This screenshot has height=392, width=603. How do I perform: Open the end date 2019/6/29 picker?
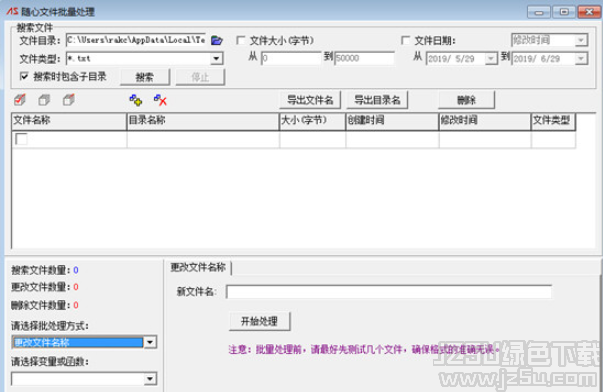(581, 58)
